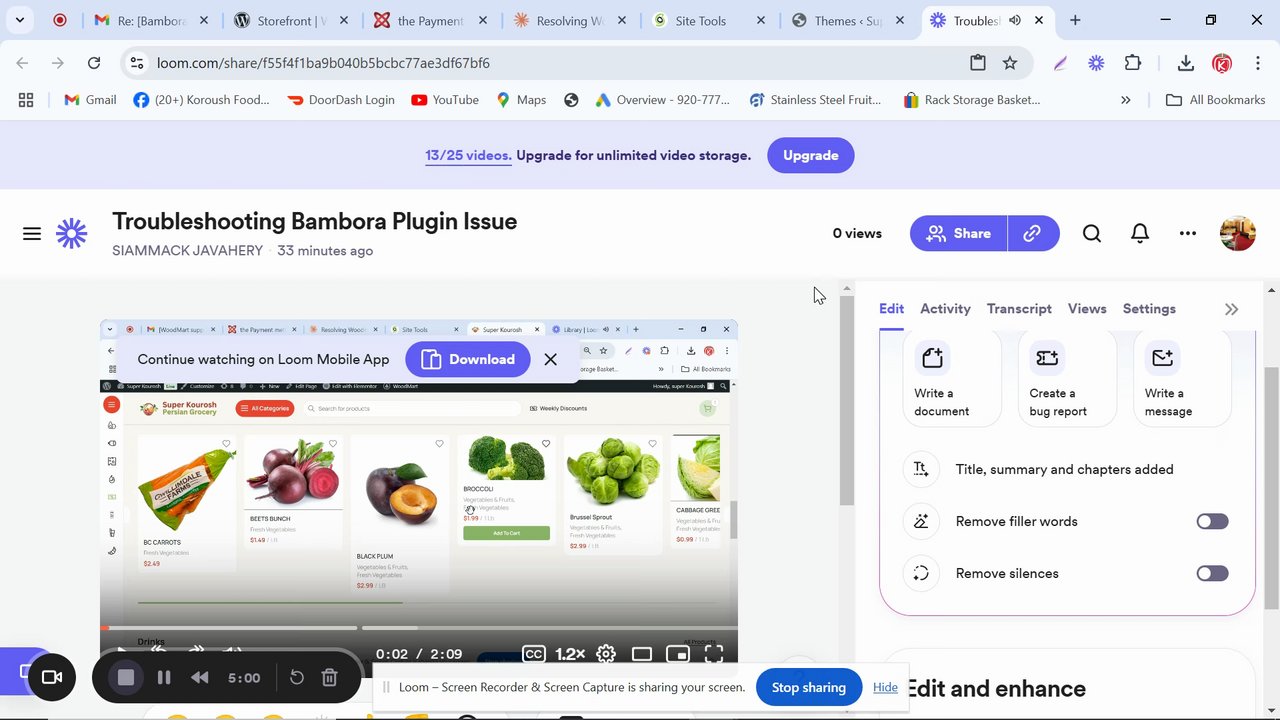1280x720 pixels.
Task: Open the three-dot more options menu
Action: click(x=1188, y=233)
